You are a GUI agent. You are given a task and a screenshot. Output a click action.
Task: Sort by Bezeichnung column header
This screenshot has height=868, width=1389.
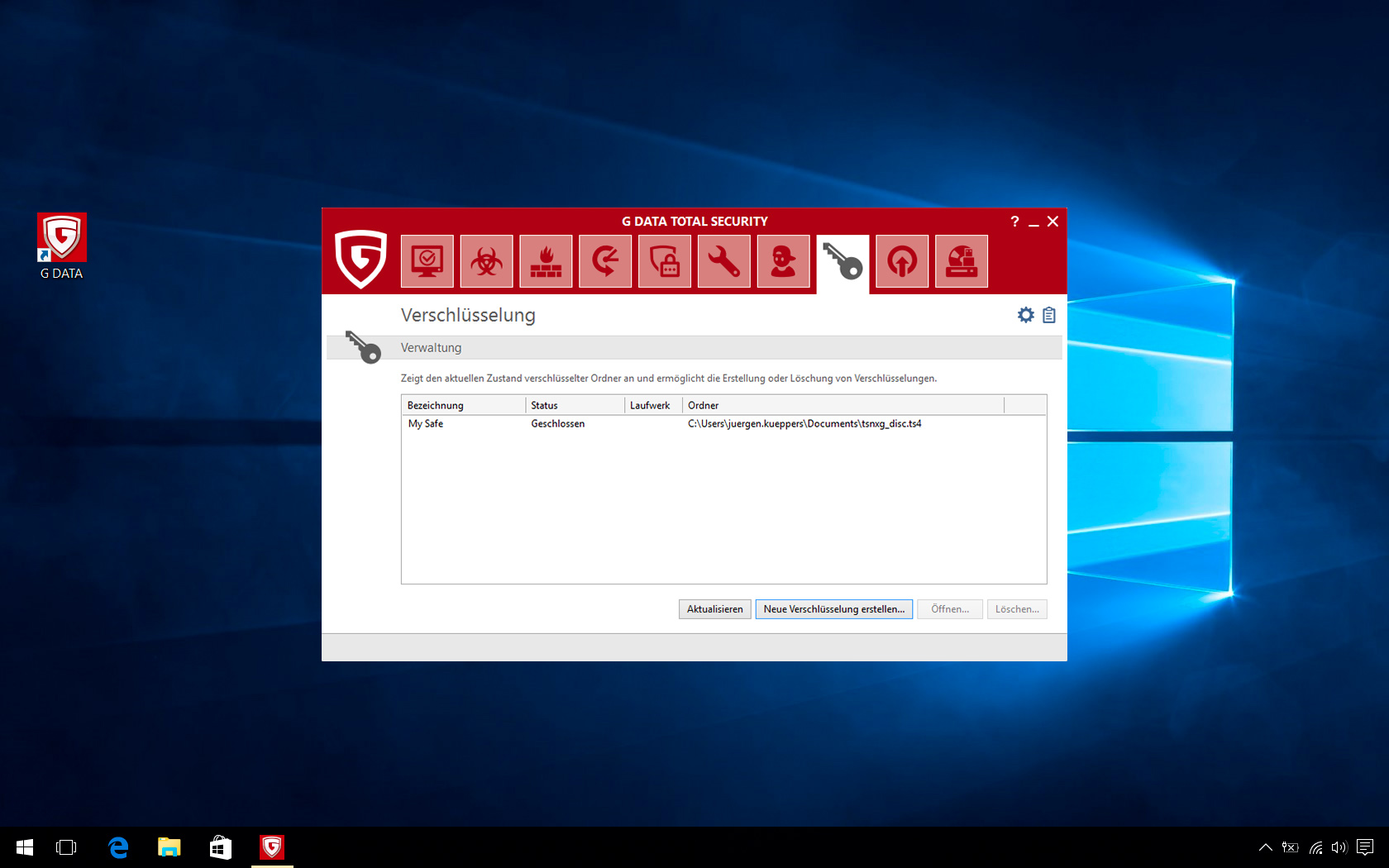pos(464,405)
